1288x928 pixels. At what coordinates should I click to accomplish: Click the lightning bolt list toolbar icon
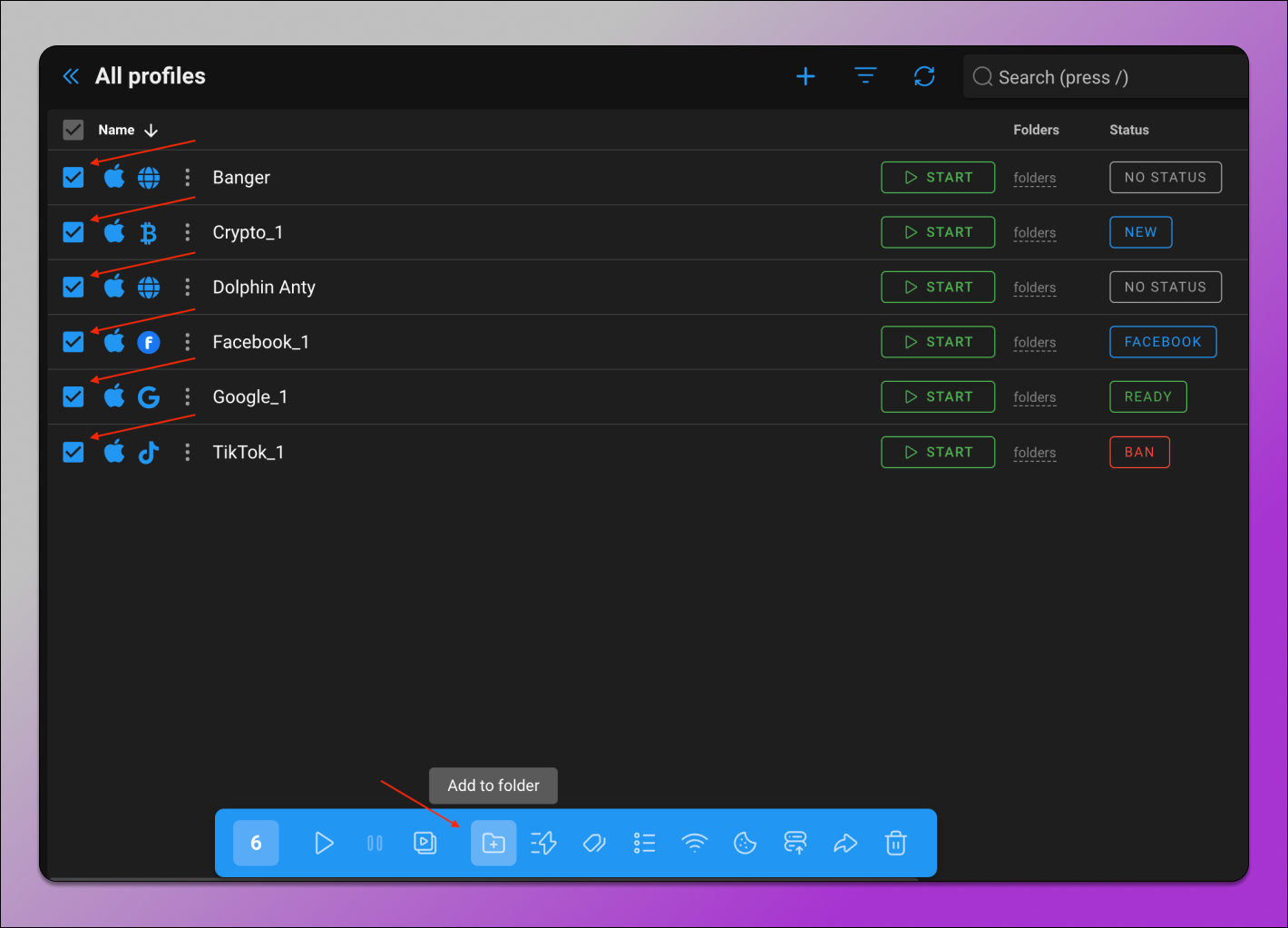pos(543,843)
